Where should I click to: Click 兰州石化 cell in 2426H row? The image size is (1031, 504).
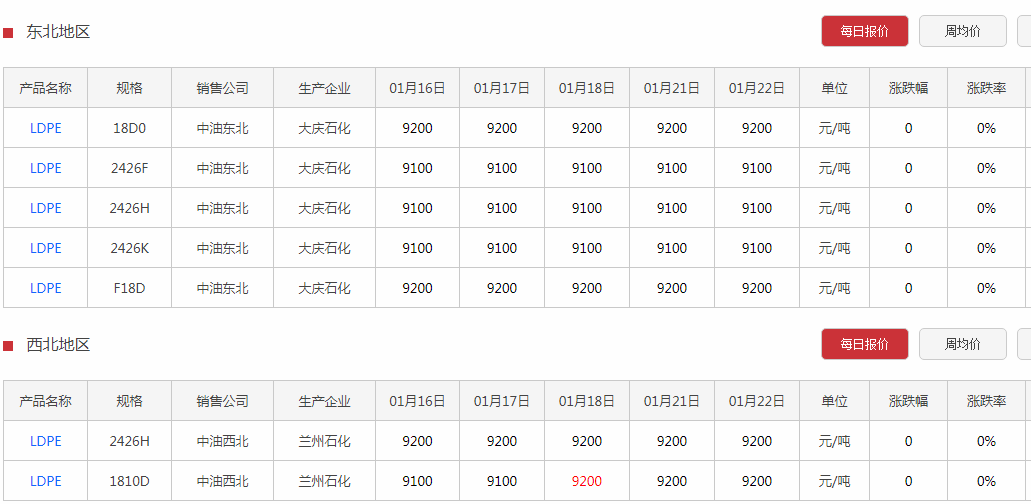[x=324, y=441]
